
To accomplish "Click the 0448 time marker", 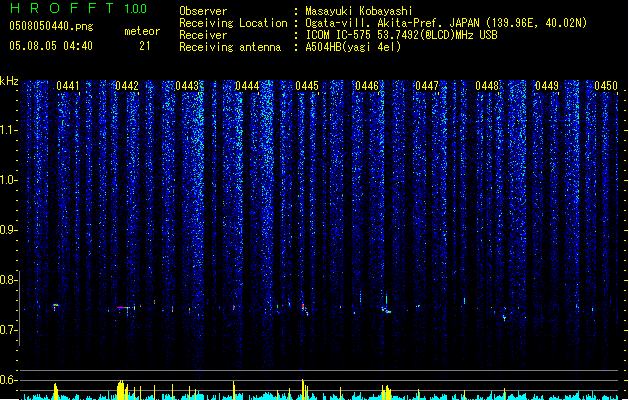I will [487, 86].
